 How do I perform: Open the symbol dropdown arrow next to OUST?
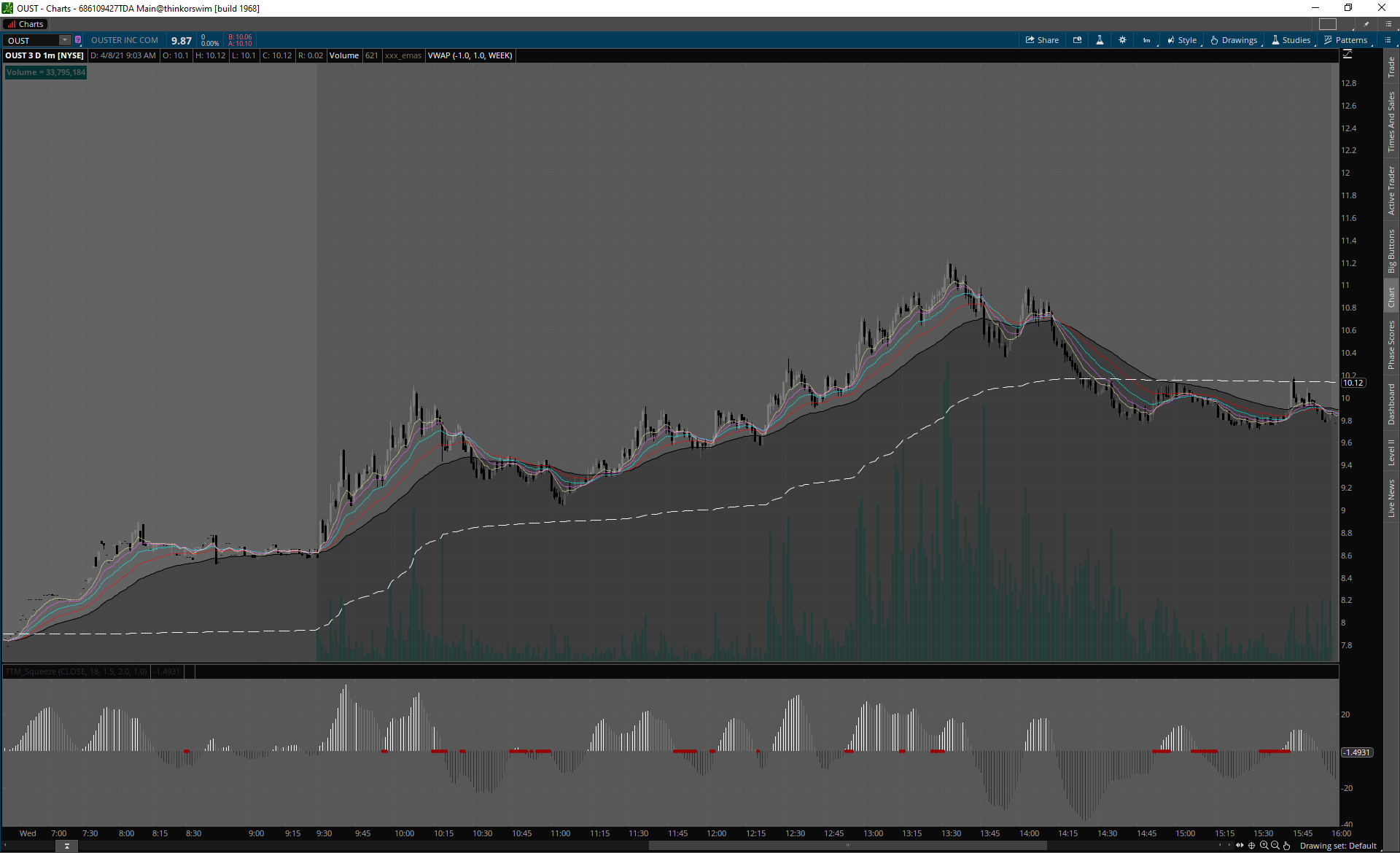click(x=65, y=40)
